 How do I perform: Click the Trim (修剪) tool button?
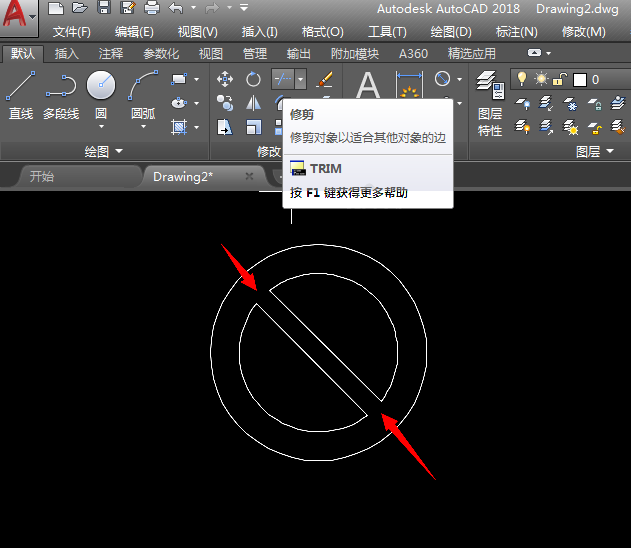coord(283,79)
